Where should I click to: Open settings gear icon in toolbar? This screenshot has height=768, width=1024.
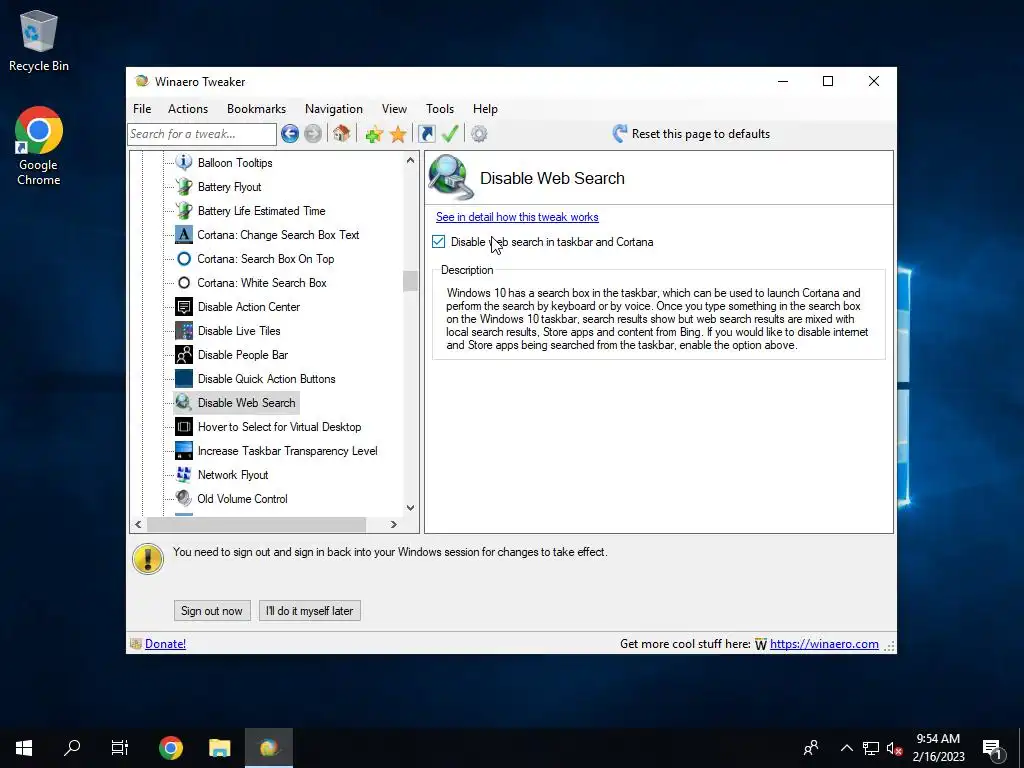[479, 134]
